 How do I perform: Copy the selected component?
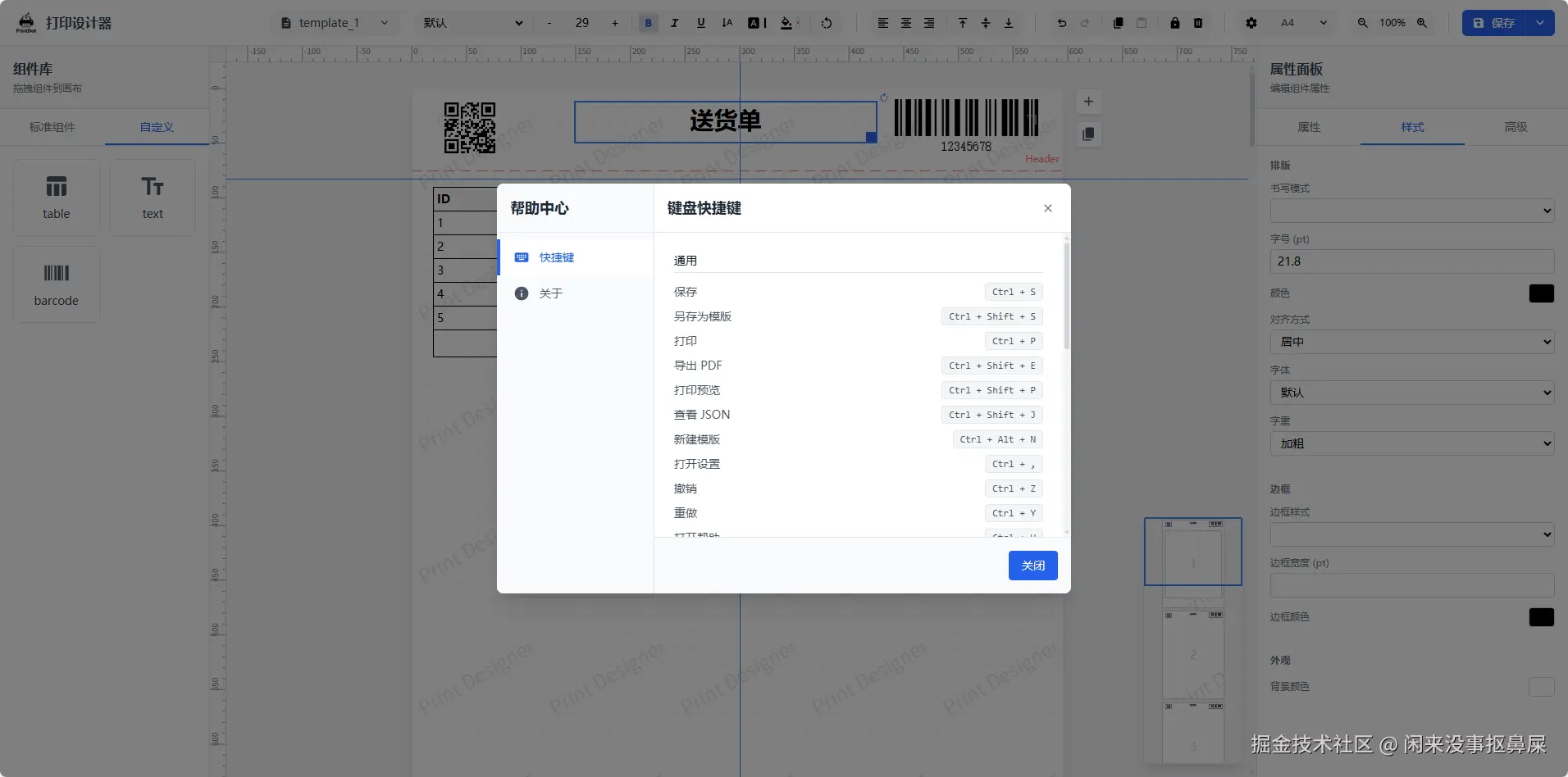click(x=1119, y=23)
